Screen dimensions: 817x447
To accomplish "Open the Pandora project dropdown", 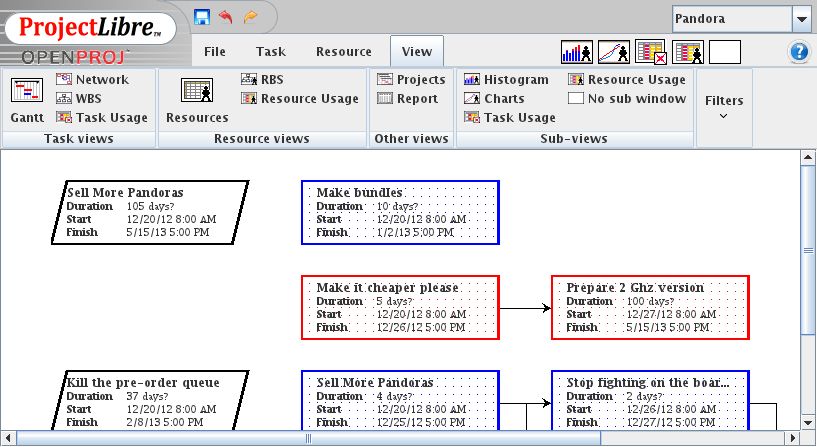I will [801, 19].
